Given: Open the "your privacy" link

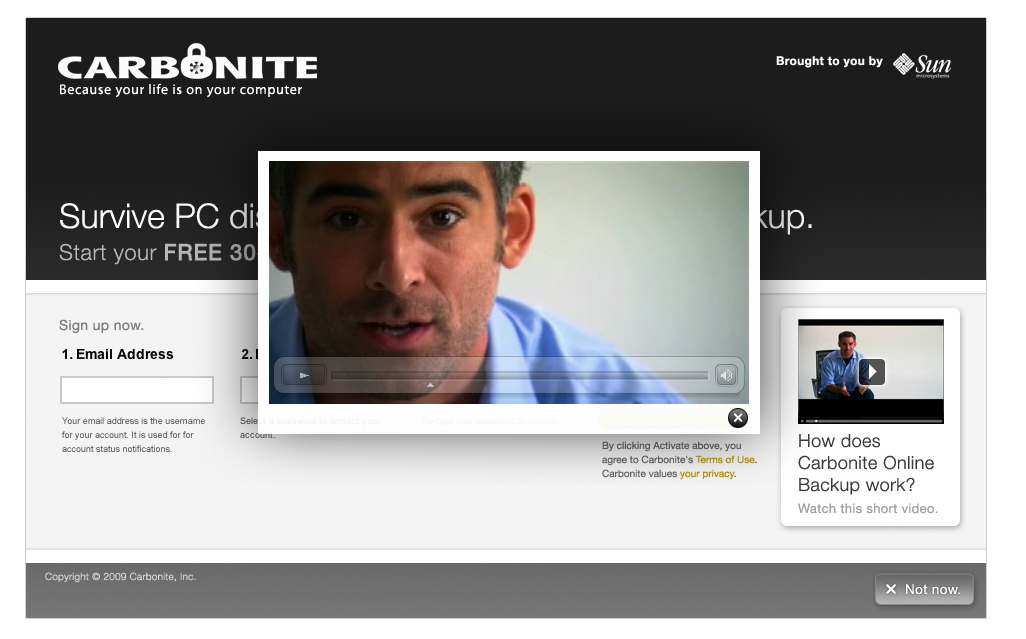Looking at the screenshot, I should tap(706, 474).
